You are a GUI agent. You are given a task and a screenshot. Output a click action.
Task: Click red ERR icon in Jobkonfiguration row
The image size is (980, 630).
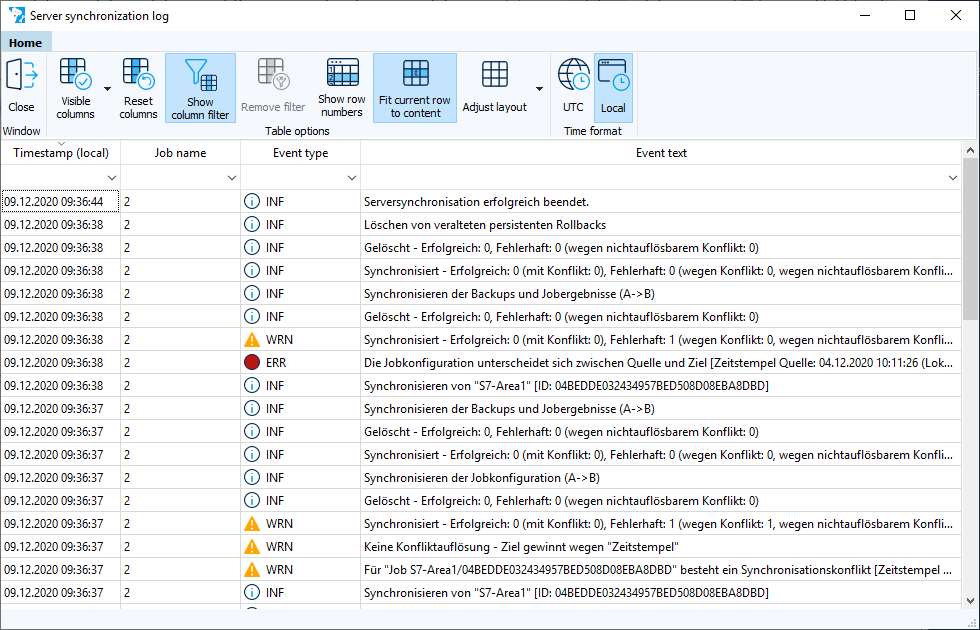pos(252,362)
